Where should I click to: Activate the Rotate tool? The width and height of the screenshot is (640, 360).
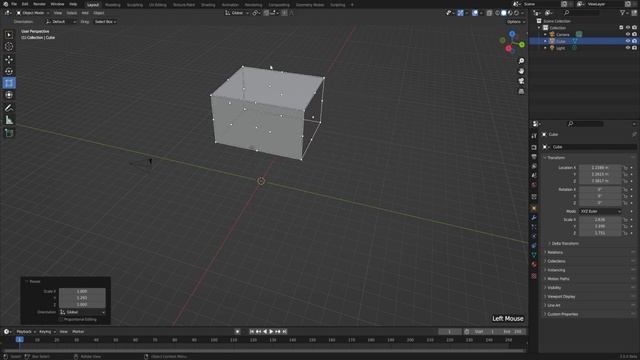pyautogui.click(x=9, y=71)
